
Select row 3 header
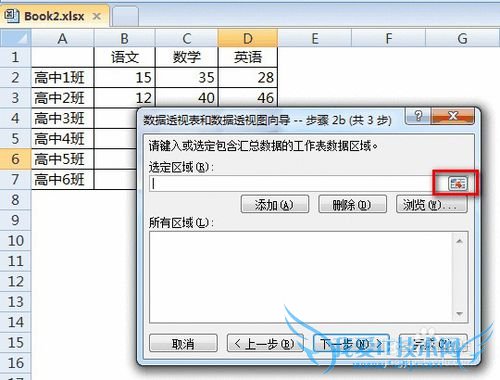[x=15, y=98]
